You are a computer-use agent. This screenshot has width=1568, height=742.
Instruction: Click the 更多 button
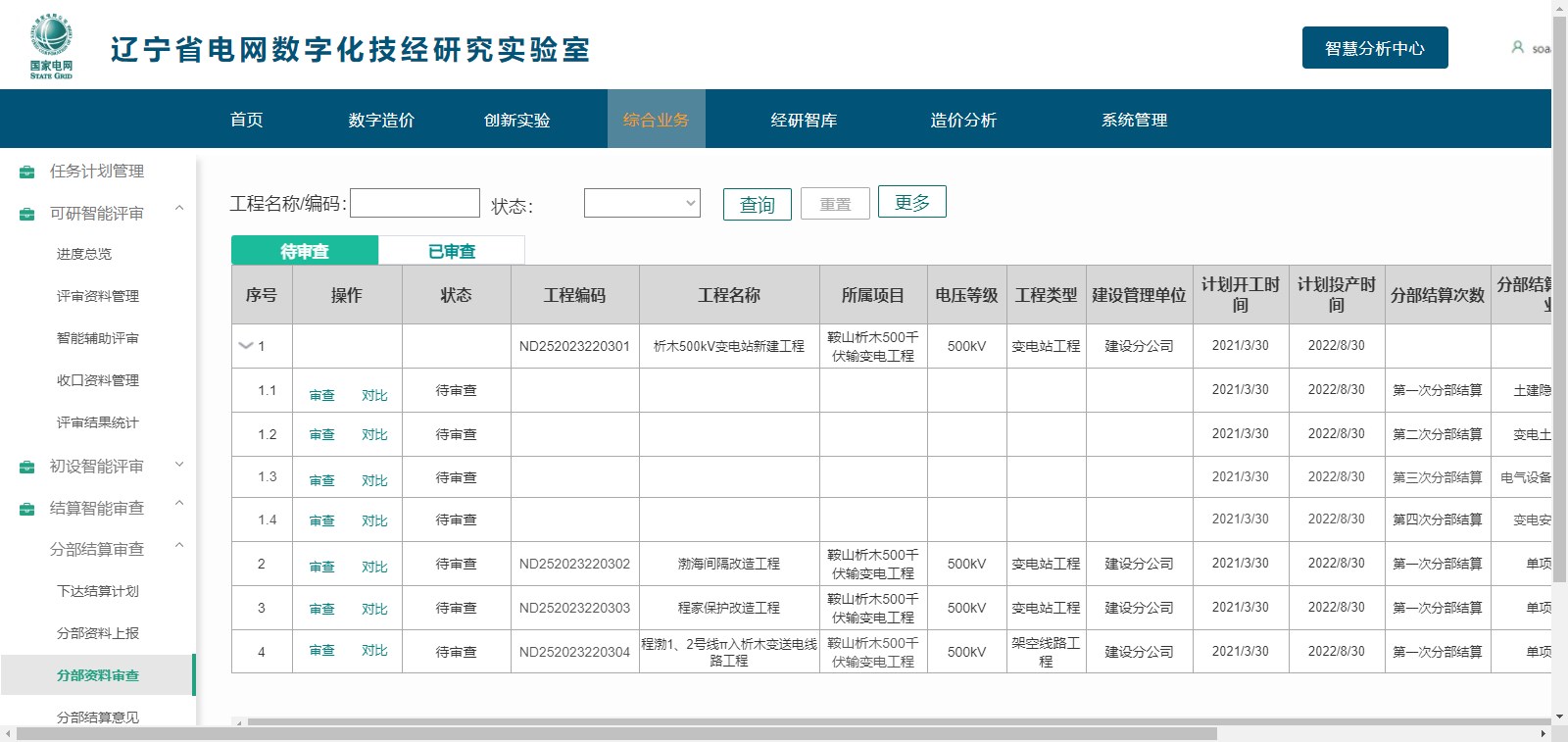[912, 202]
